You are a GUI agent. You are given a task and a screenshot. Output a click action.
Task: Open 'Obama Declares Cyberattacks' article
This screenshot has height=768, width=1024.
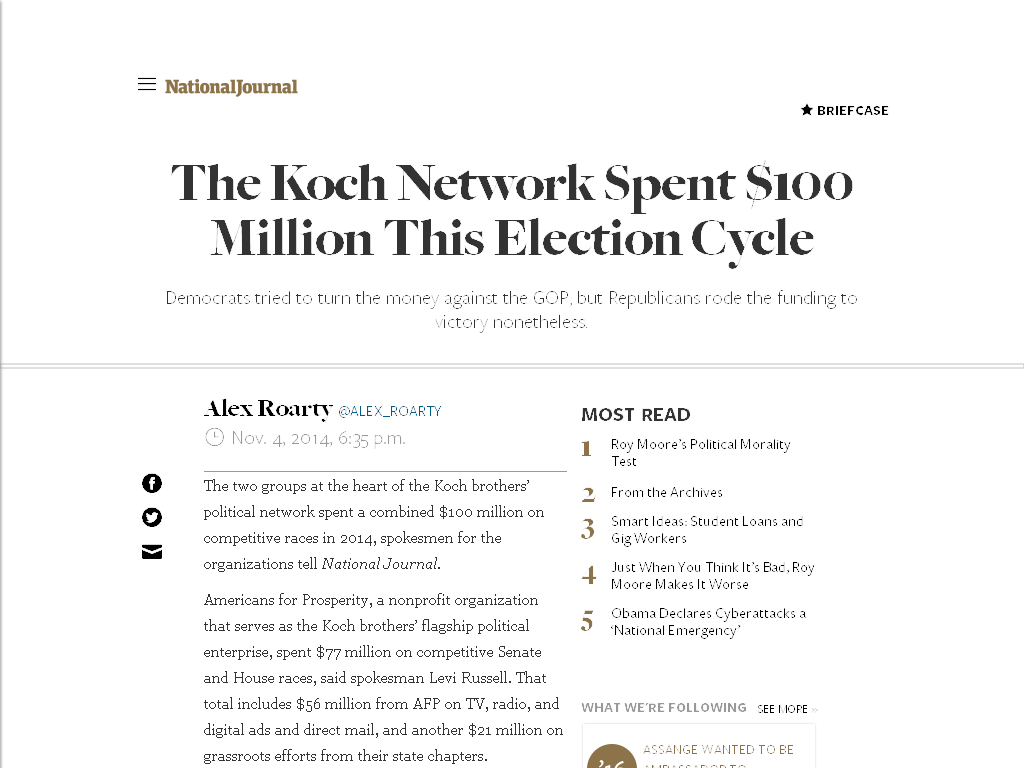click(x=708, y=621)
